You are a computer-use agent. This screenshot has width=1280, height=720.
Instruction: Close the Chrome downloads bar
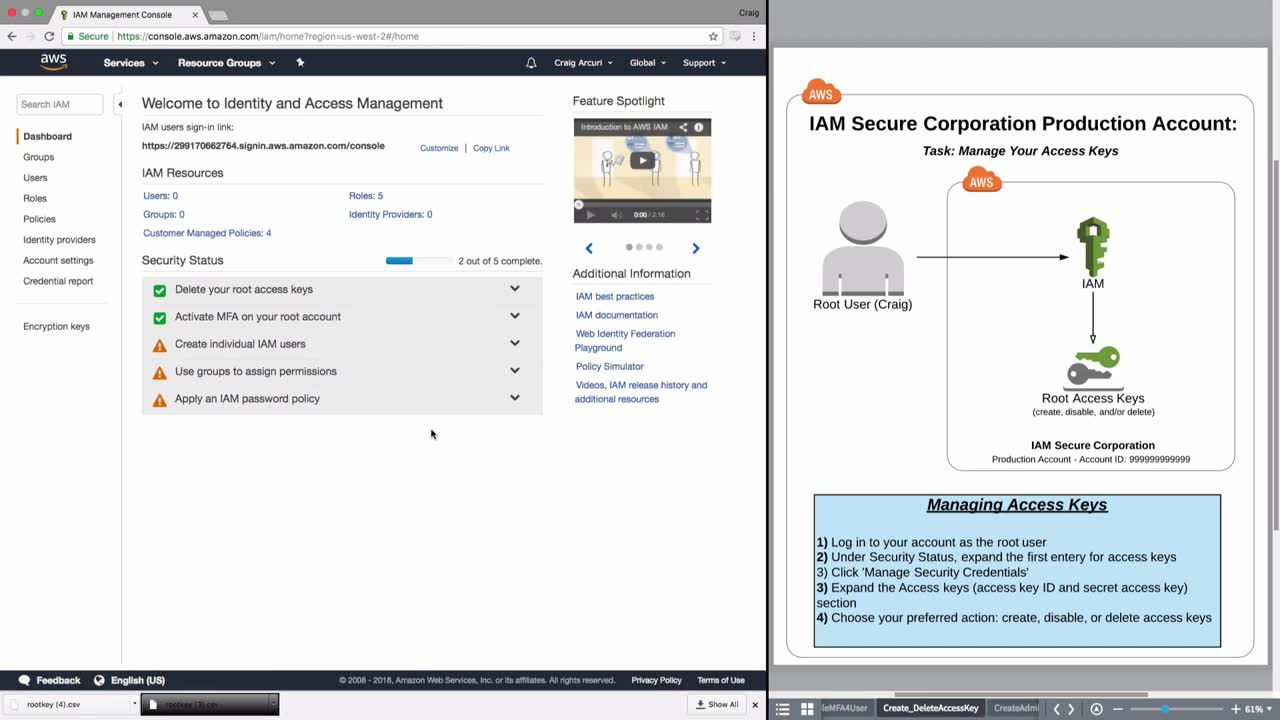(755, 705)
